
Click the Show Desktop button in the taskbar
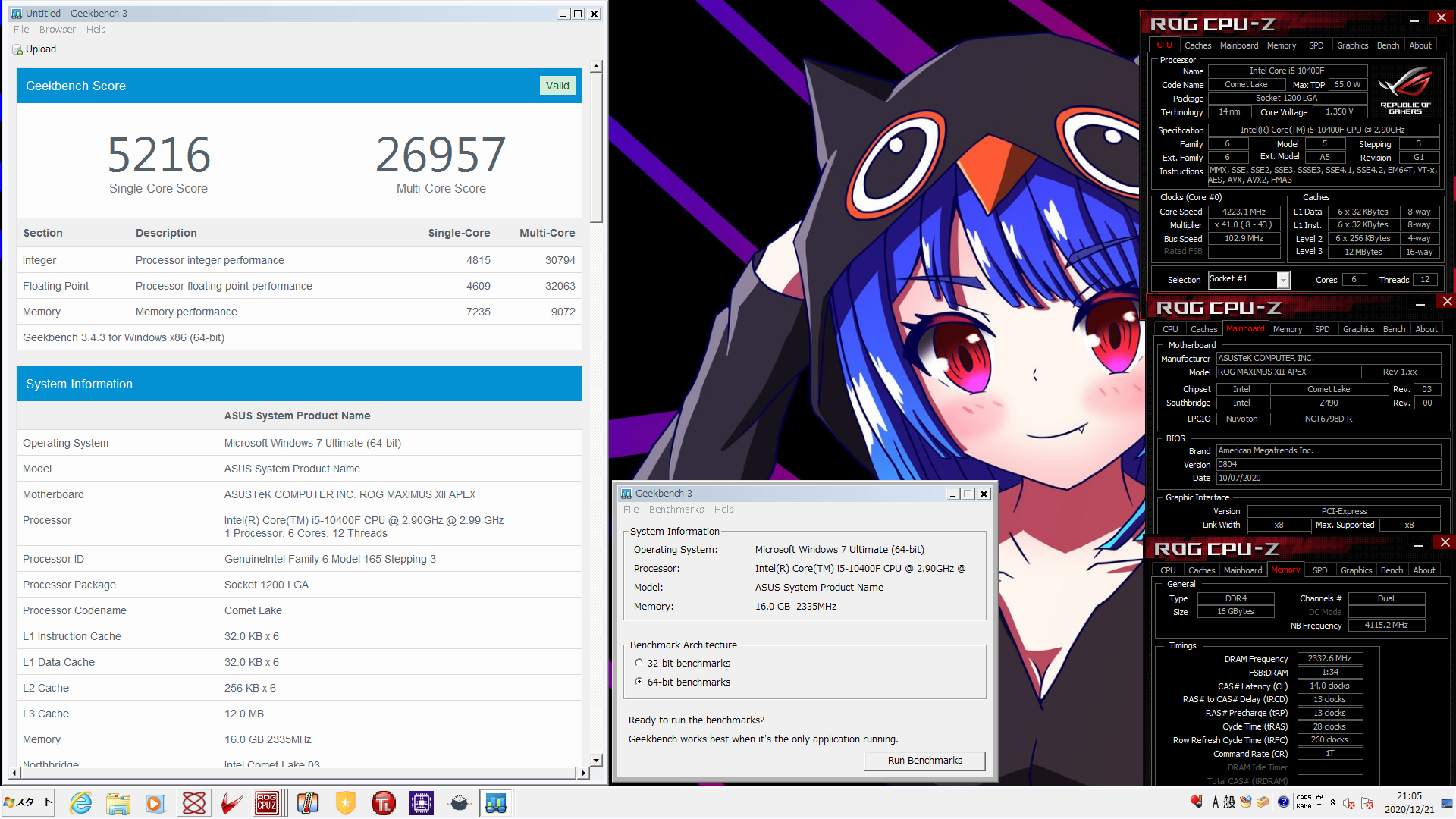1448,803
